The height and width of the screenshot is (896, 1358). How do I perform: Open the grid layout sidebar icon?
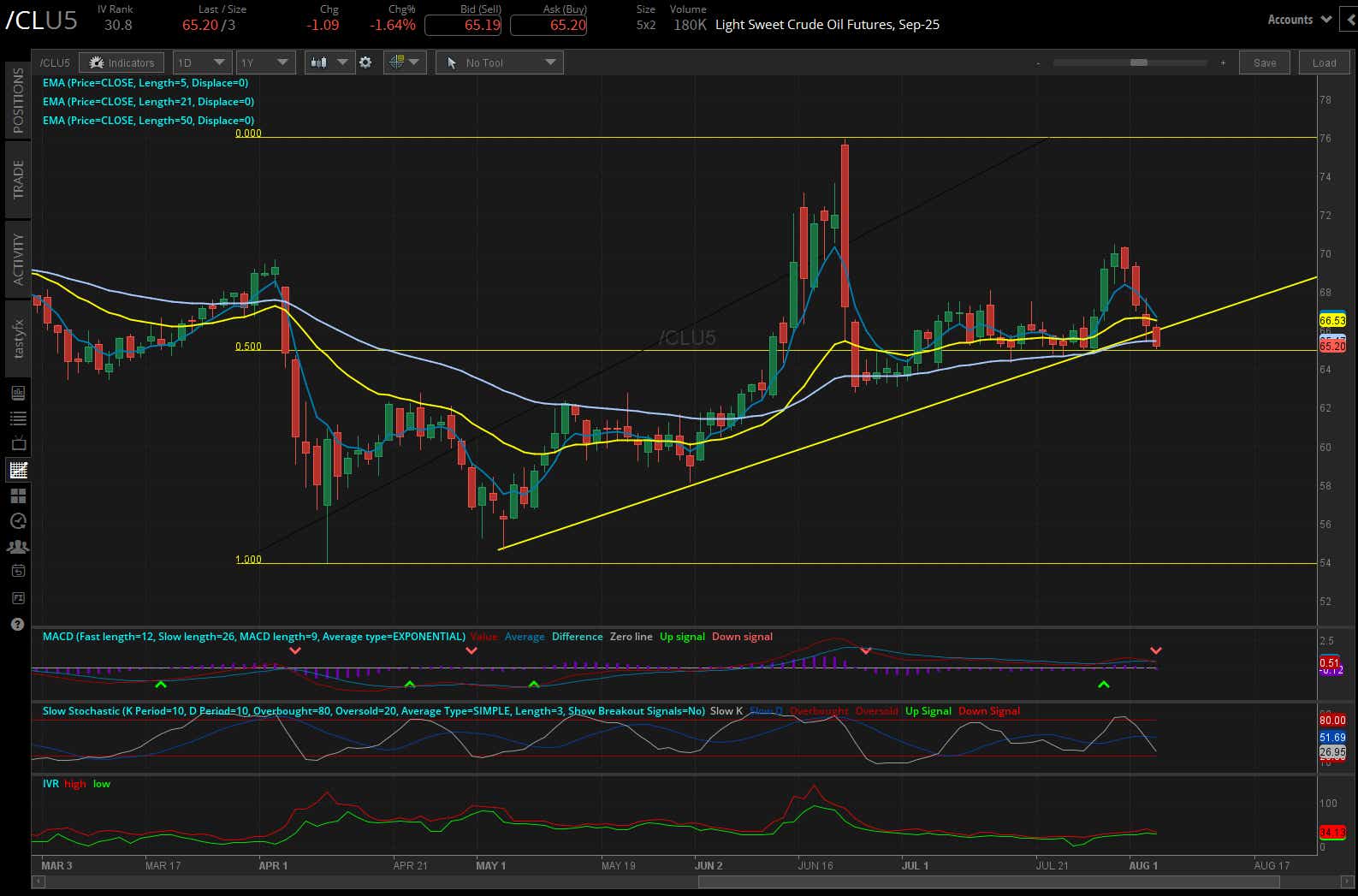click(x=18, y=495)
